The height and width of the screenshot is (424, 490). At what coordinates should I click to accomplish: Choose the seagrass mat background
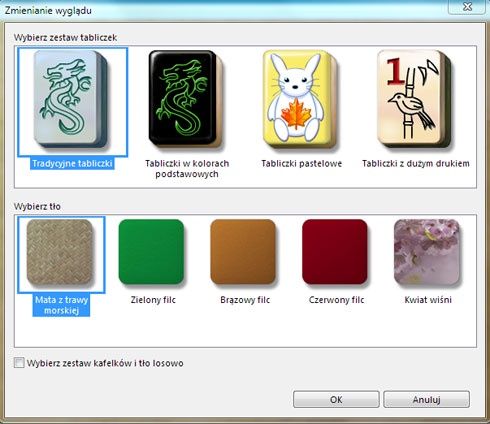tap(60, 253)
